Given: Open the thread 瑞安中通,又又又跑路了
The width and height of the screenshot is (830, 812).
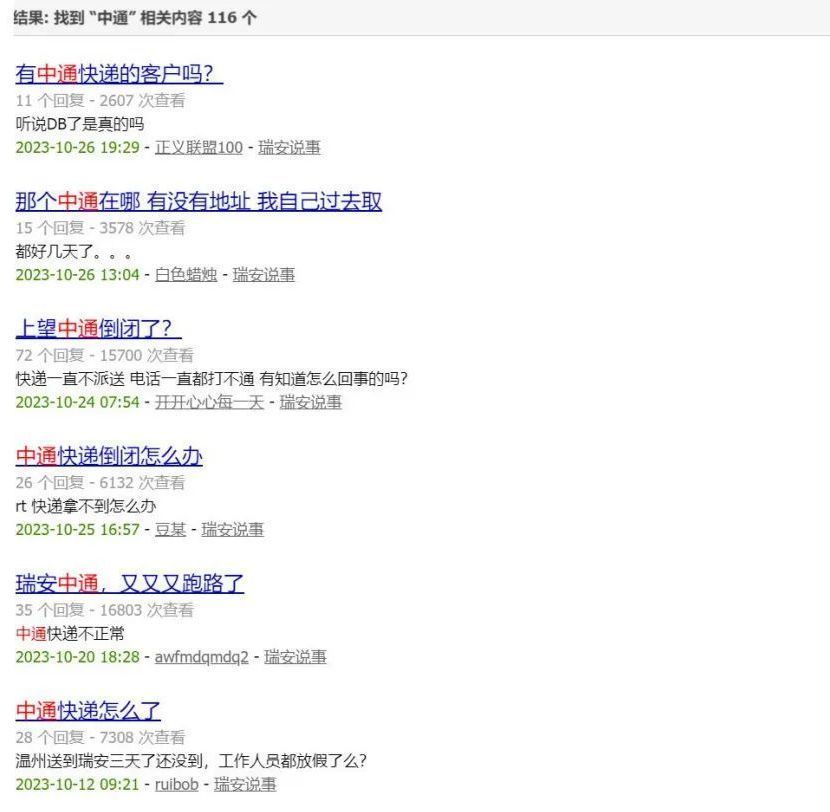Looking at the screenshot, I should coord(129,583).
